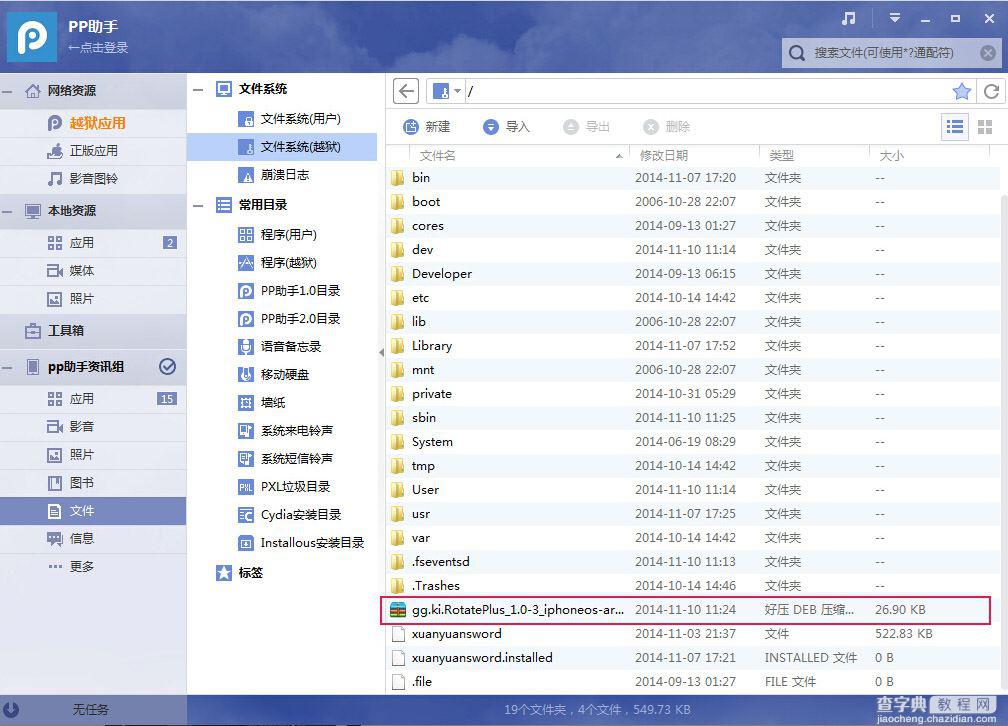
Task: Open the 语音备忘录 voice memos directory
Action: click(282, 347)
